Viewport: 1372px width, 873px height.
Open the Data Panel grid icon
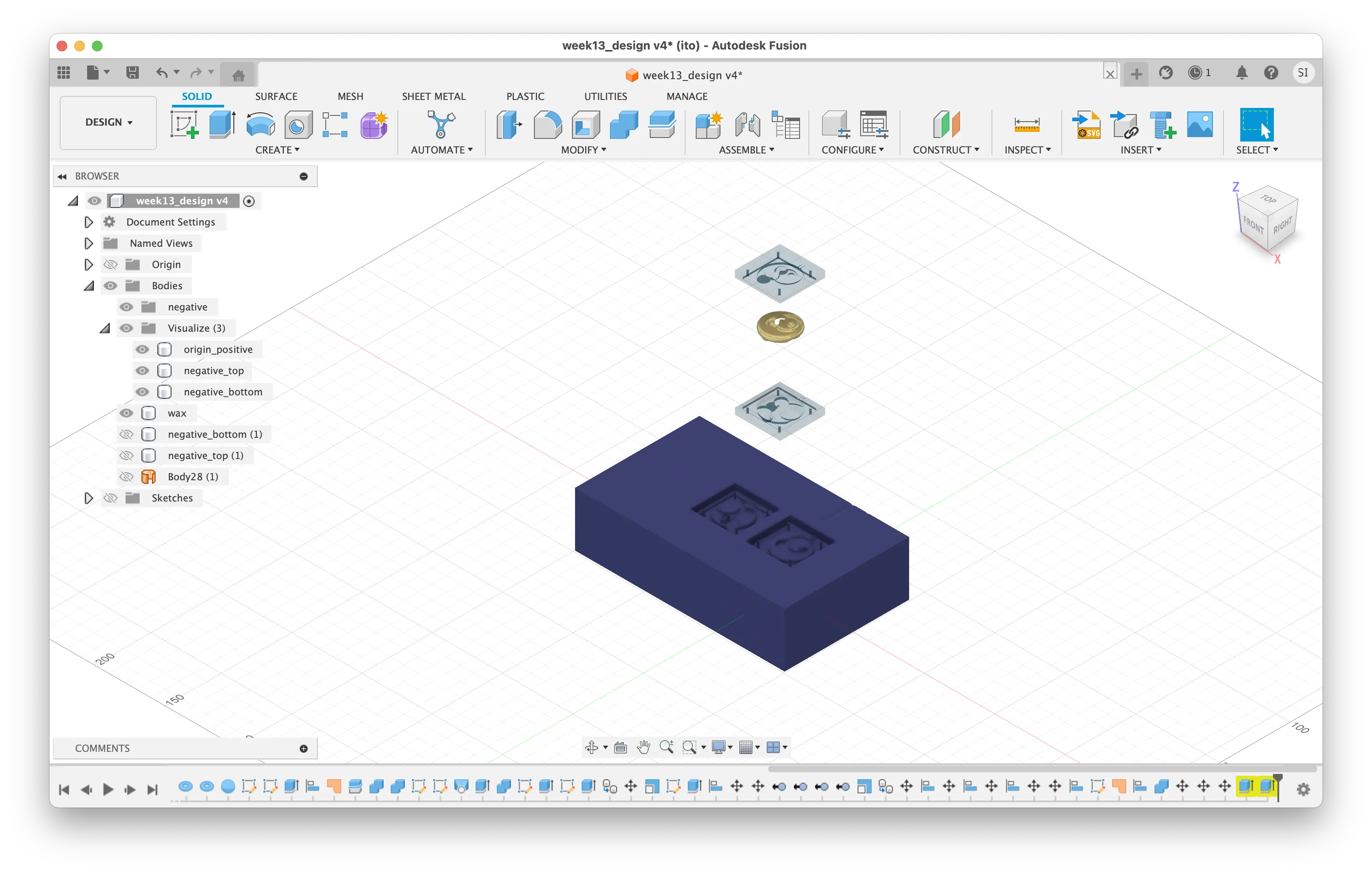point(64,73)
